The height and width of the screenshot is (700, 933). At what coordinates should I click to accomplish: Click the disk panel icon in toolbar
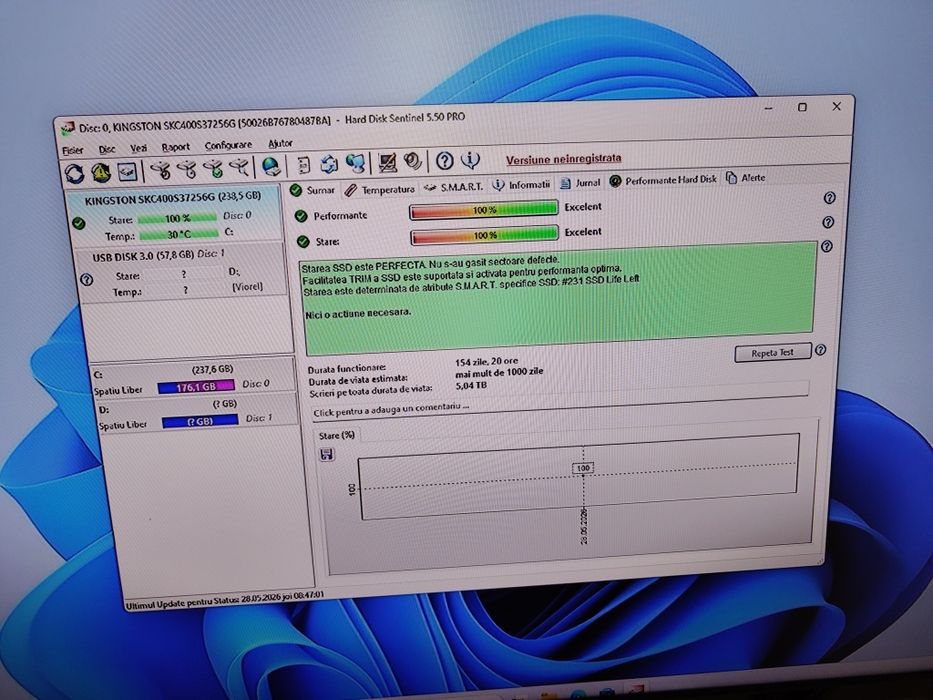[x=127, y=172]
